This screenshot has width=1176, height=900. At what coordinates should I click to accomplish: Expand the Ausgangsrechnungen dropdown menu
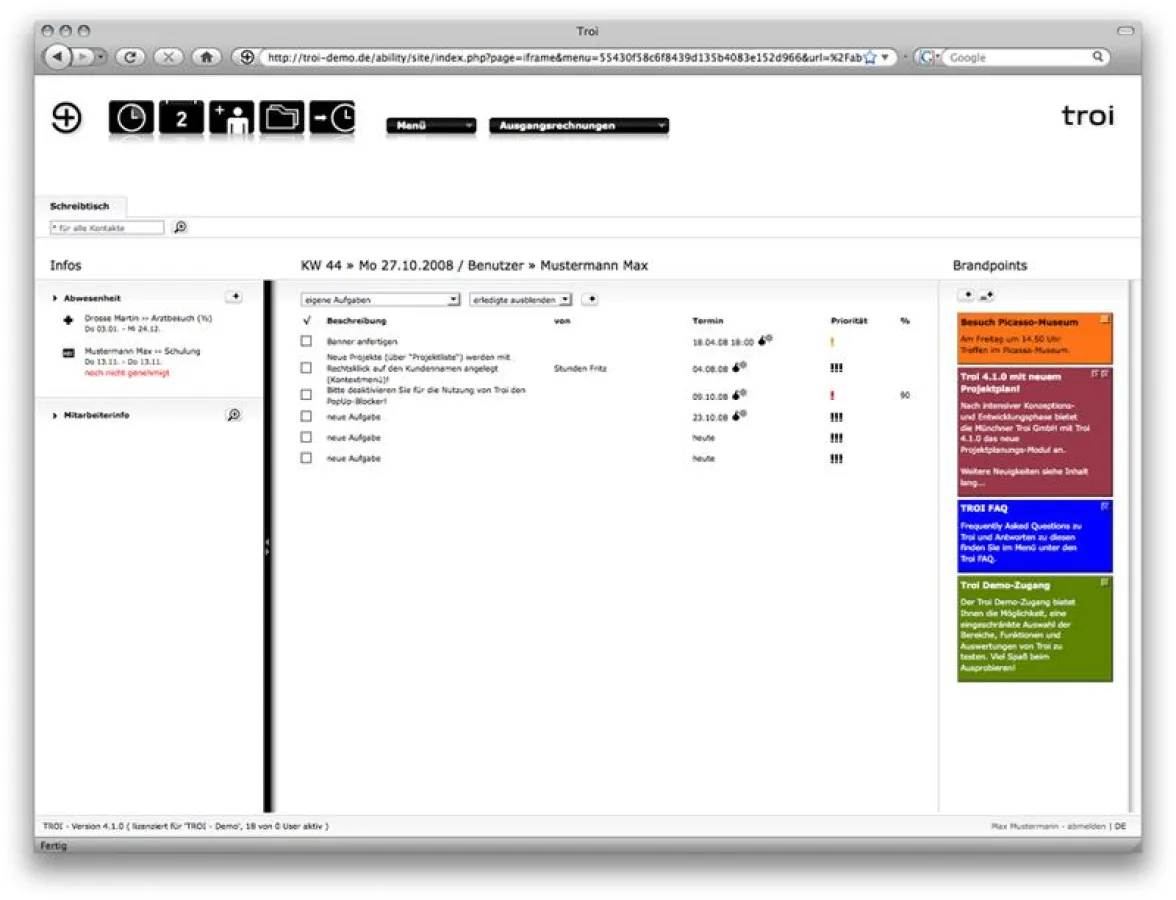click(x=578, y=126)
